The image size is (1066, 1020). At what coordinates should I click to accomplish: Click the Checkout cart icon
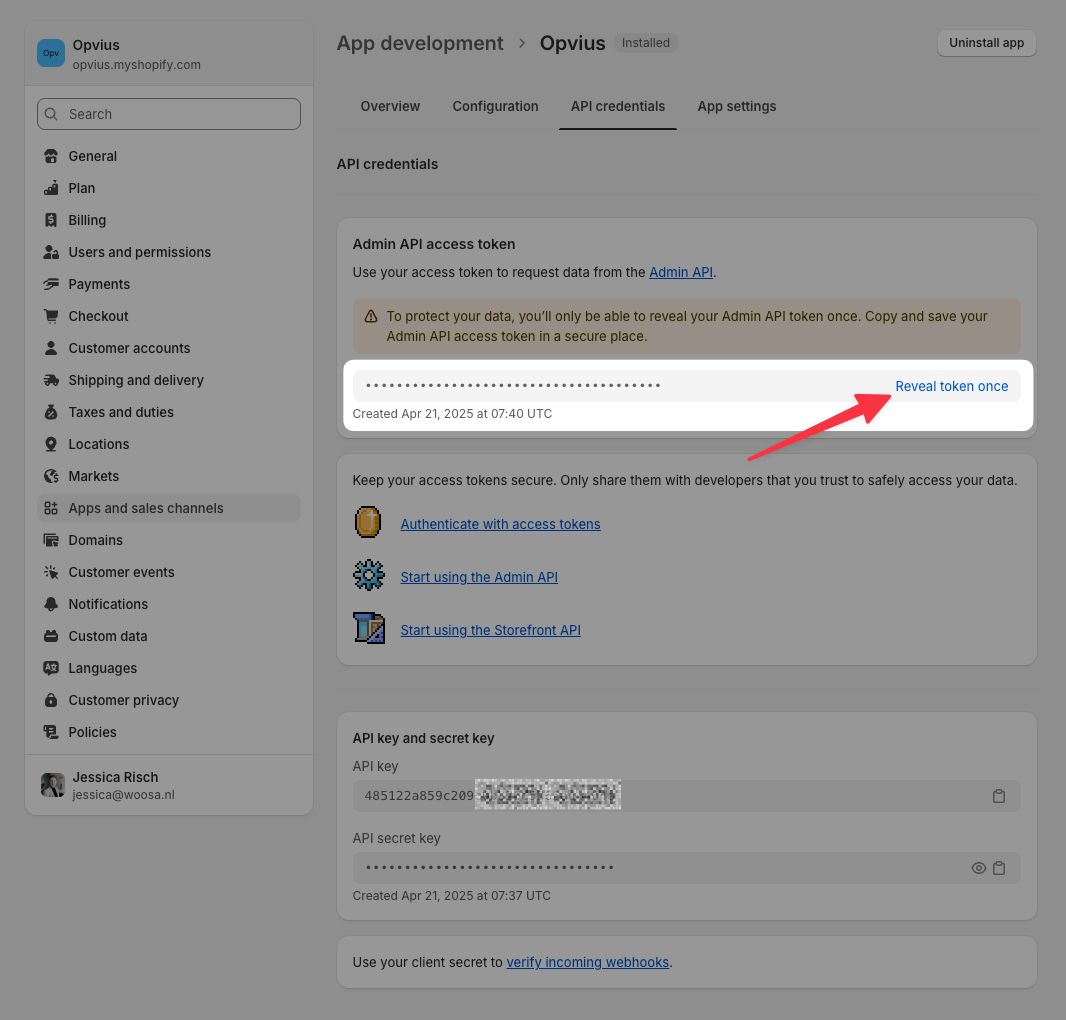(51, 316)
